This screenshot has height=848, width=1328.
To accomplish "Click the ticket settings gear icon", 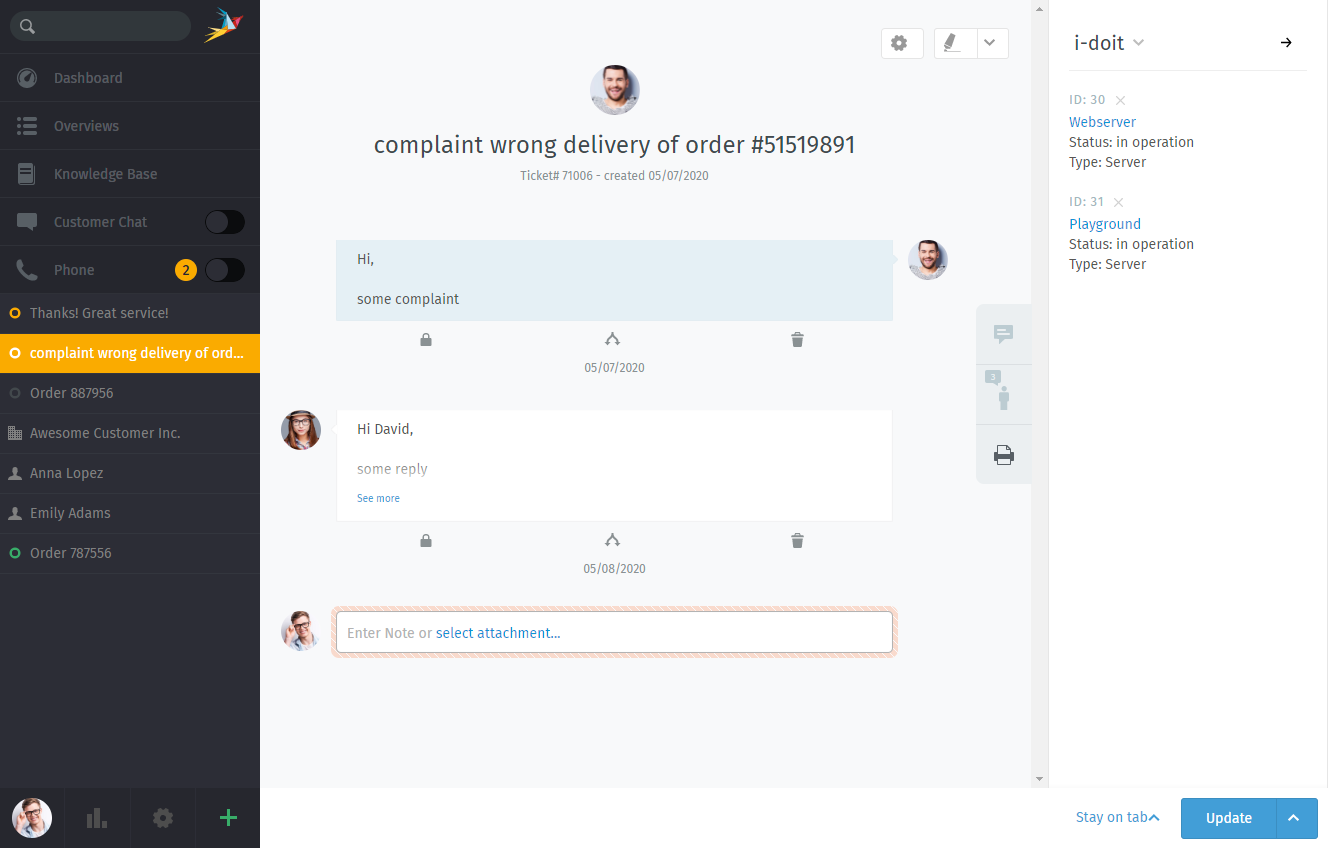I will [x=899, y=43].
